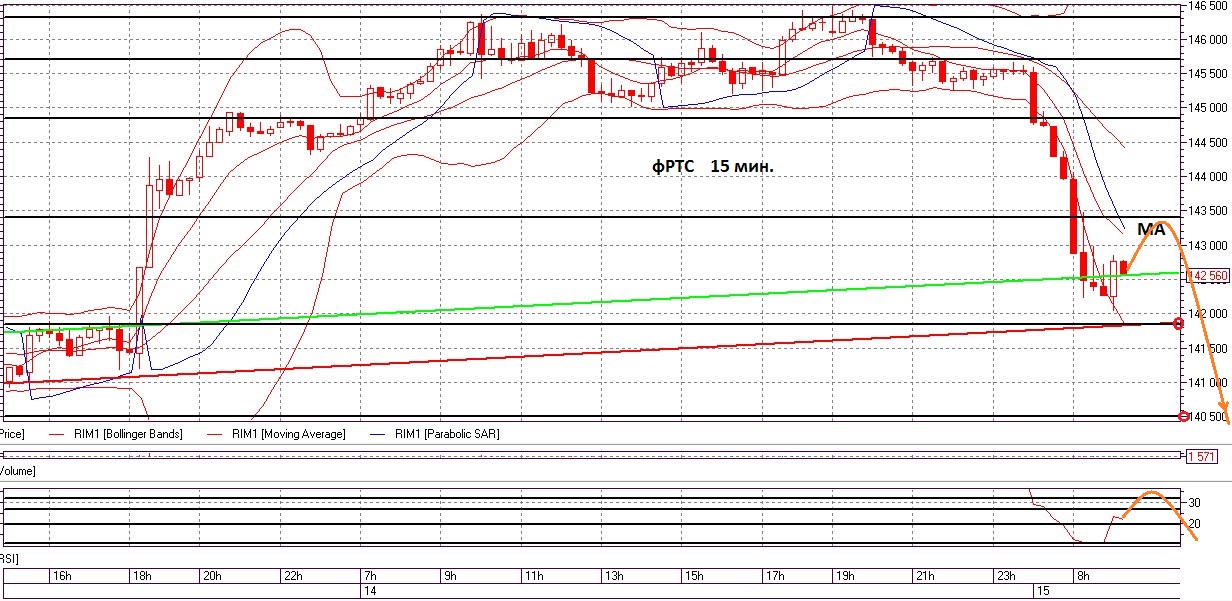Click the 146 000 price axis label
This screenshot has width=1232, height=601.
[1208, 40]
